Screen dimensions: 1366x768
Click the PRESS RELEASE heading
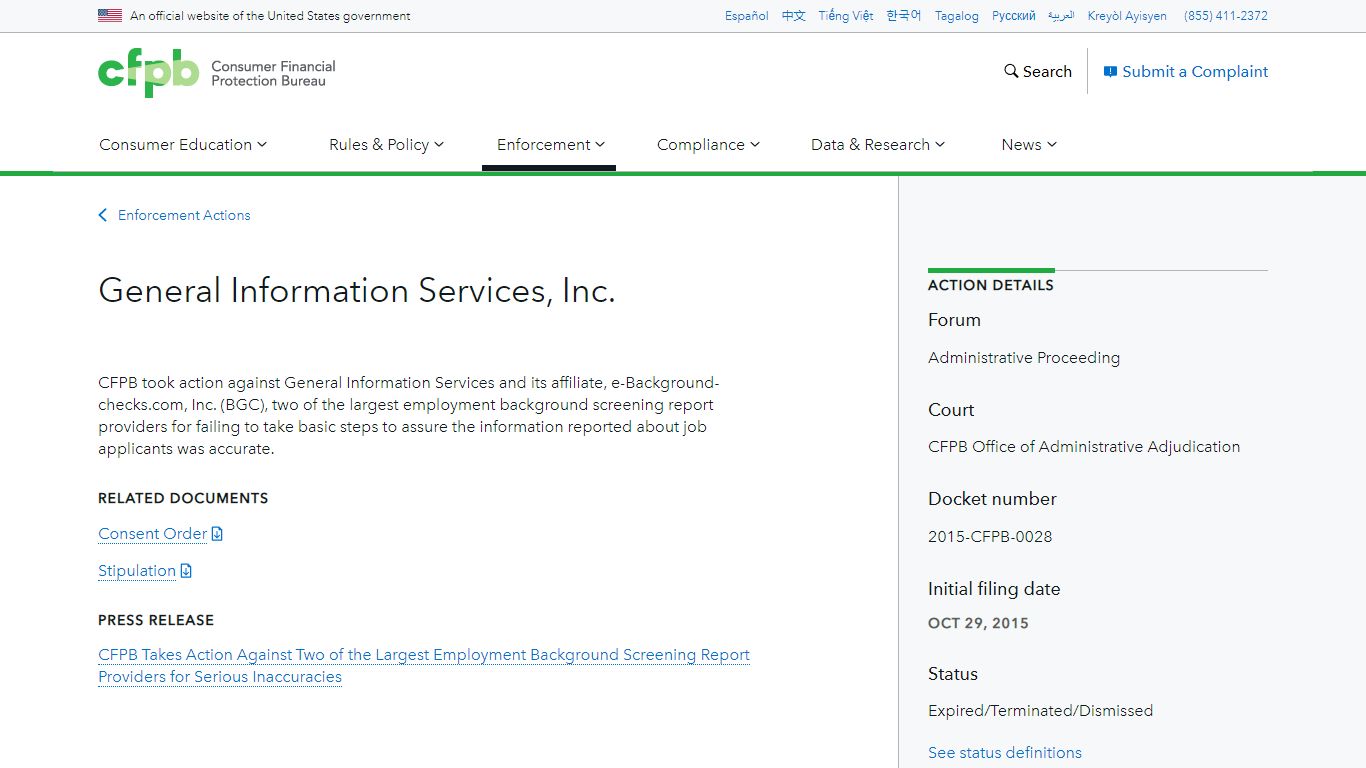tap(156, 620)
